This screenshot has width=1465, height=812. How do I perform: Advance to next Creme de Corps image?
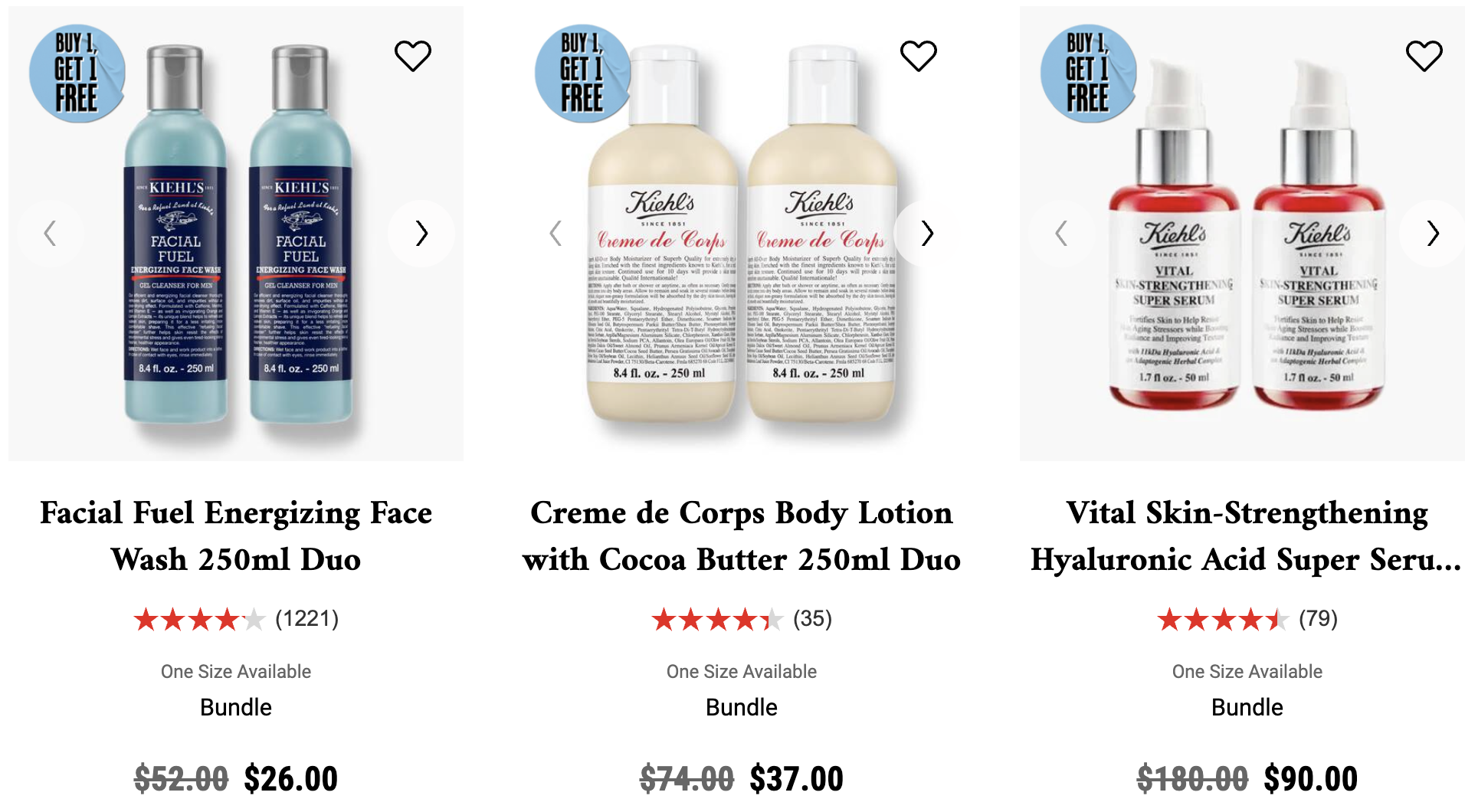coord(927,234)
